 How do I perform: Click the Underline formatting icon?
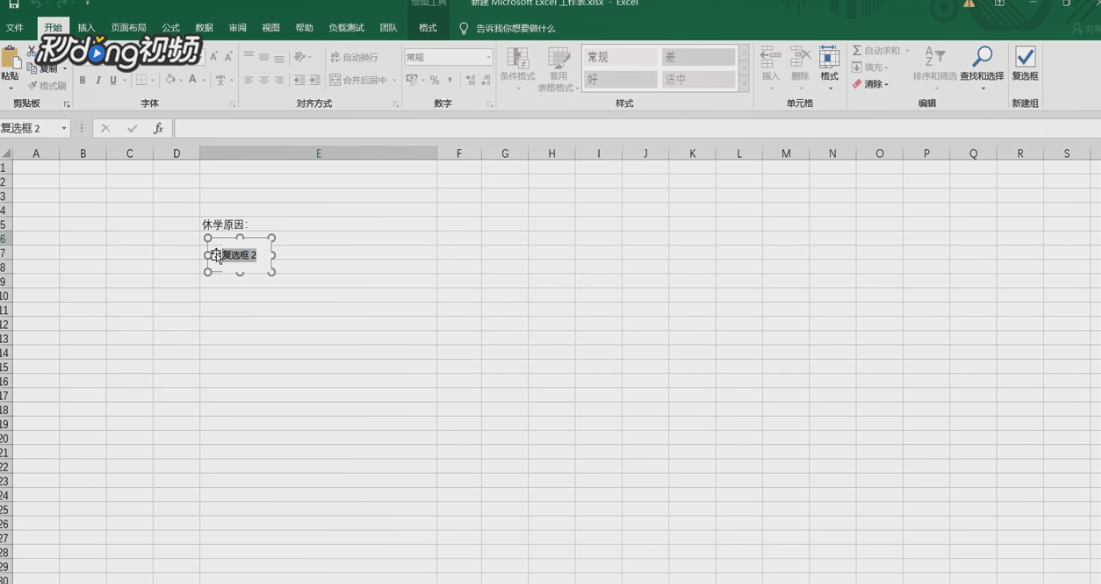(113, 80)
